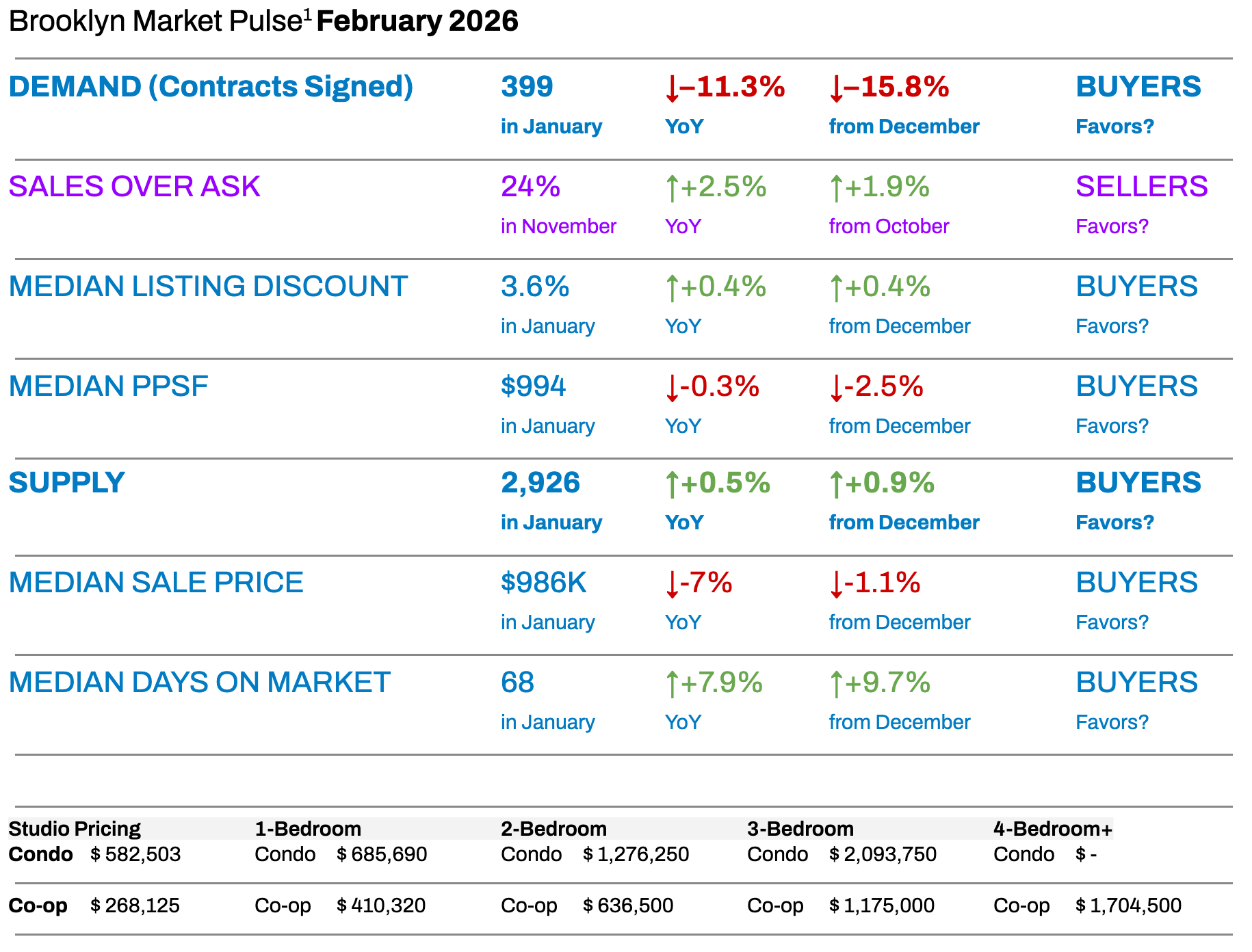Click the green up arrow beside +9.7%

tap(836, 684)
